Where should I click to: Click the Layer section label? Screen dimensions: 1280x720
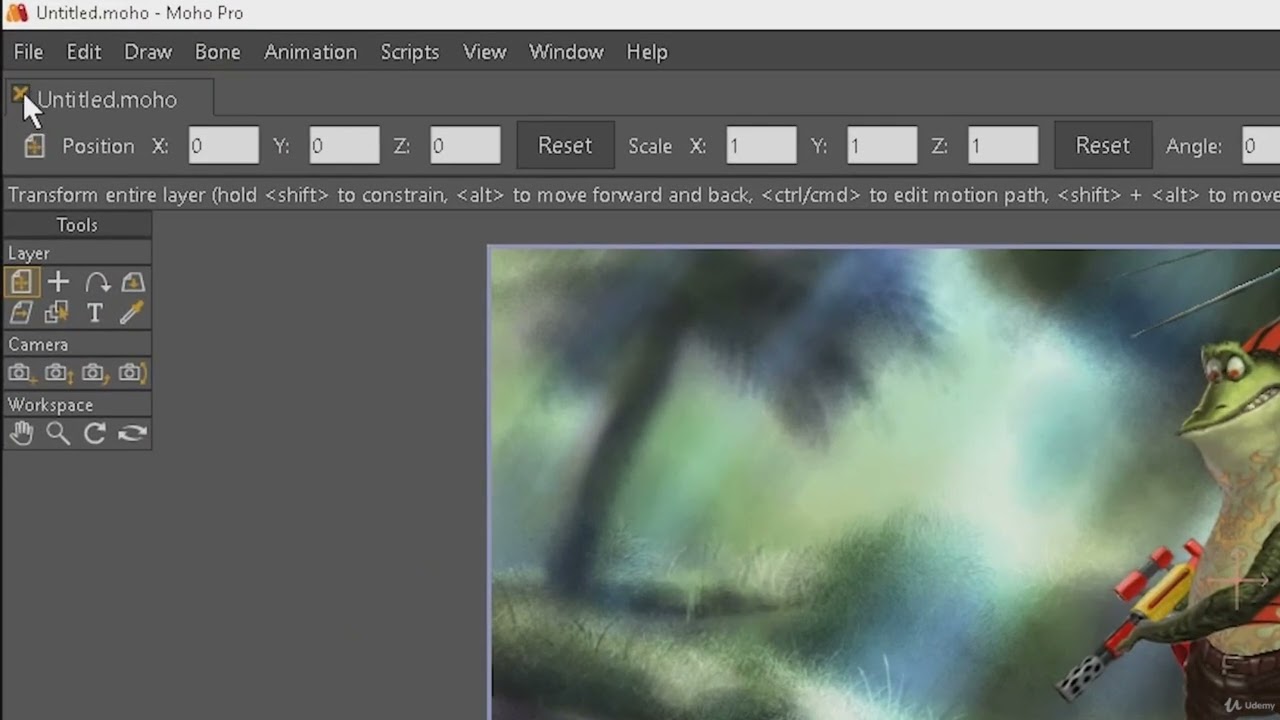point(29,254)
